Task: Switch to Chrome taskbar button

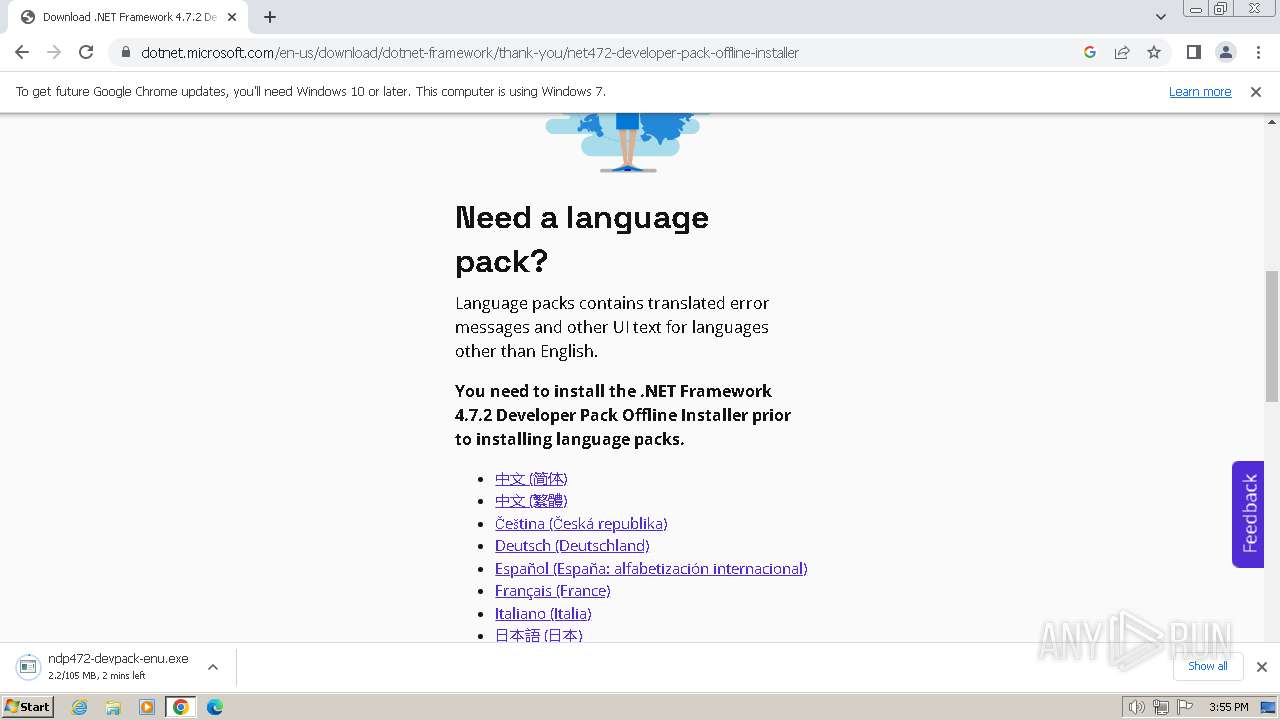Action: (181, 707)
